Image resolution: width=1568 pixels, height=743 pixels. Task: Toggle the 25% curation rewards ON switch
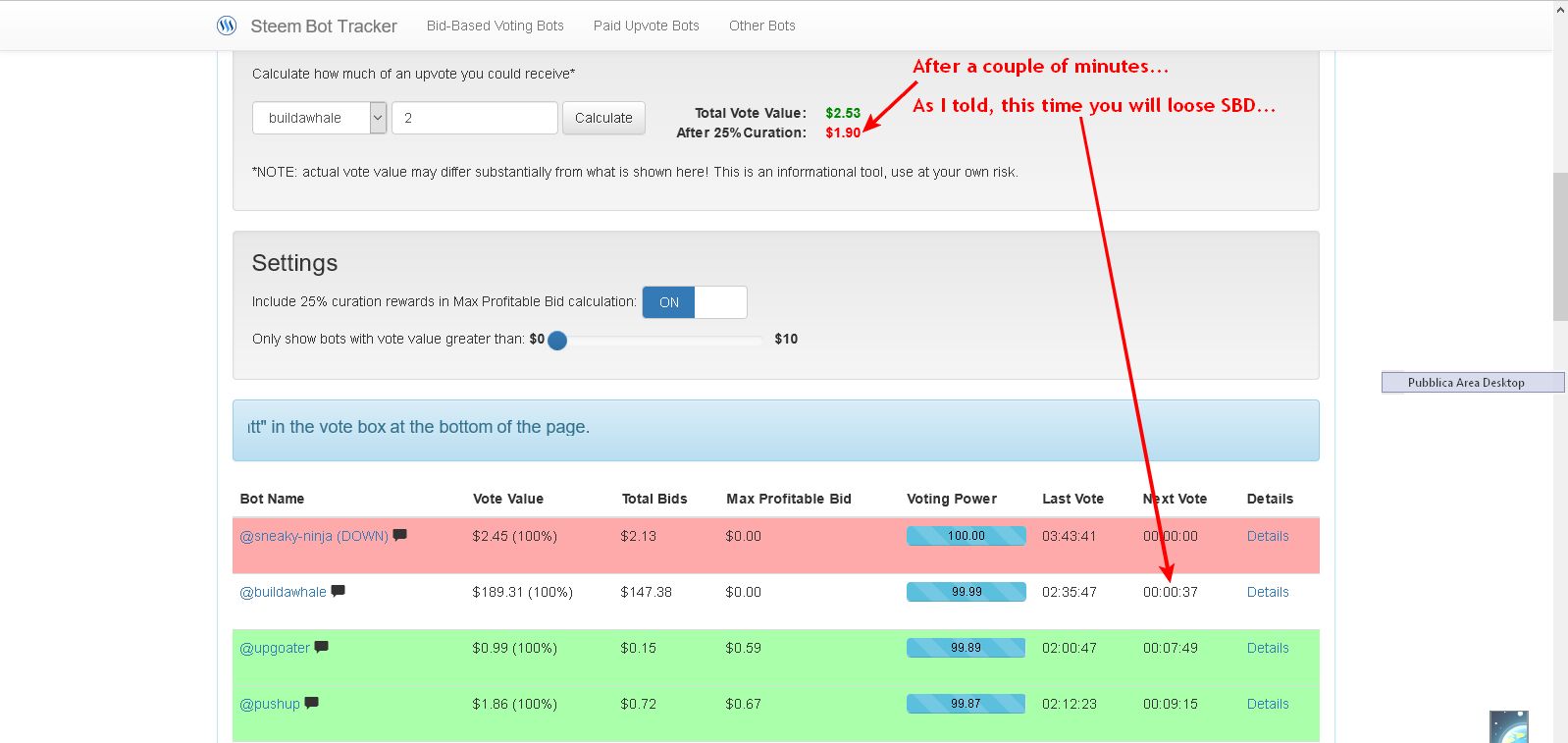(x=695, y=302)
